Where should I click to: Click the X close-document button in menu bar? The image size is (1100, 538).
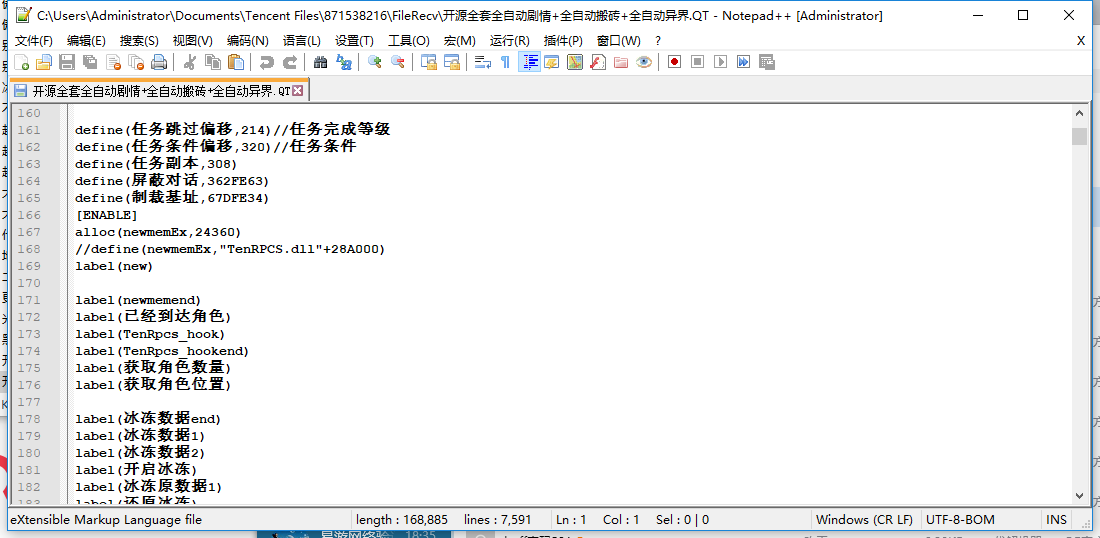coord(1081,41)
